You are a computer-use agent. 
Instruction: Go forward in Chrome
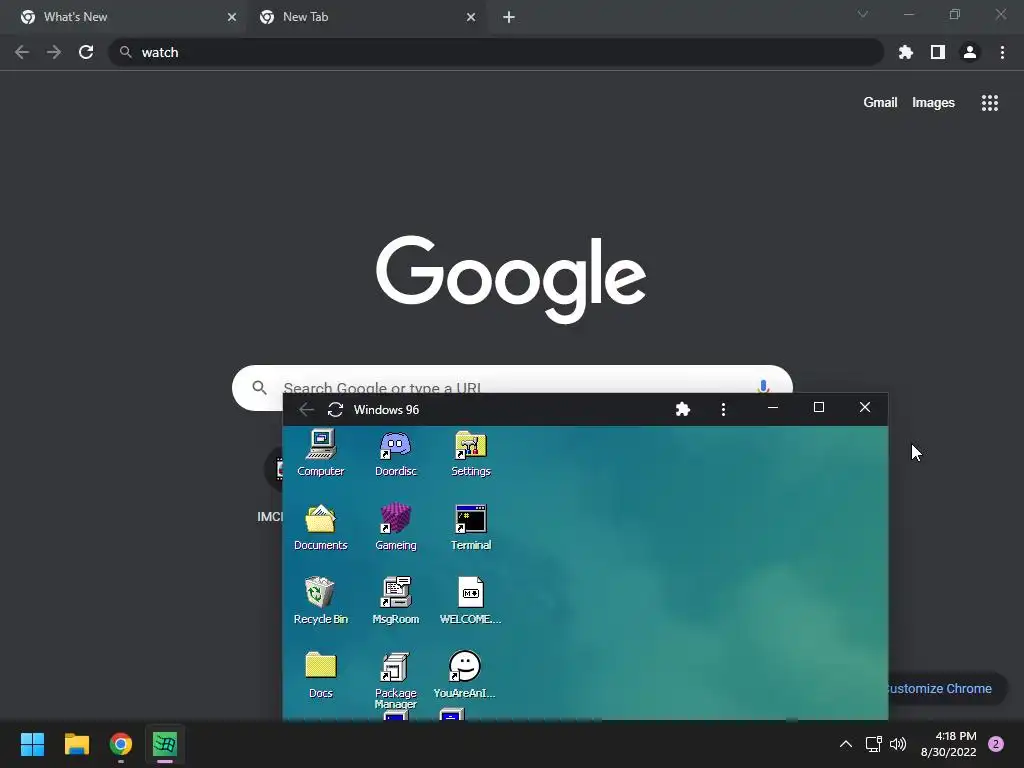click(54, 52)
